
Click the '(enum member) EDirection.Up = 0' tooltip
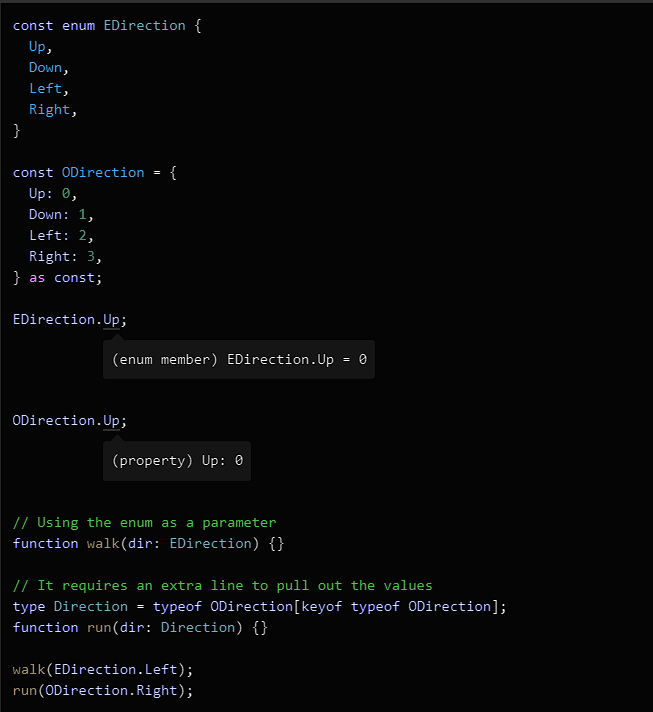click(x=238, y=359)
